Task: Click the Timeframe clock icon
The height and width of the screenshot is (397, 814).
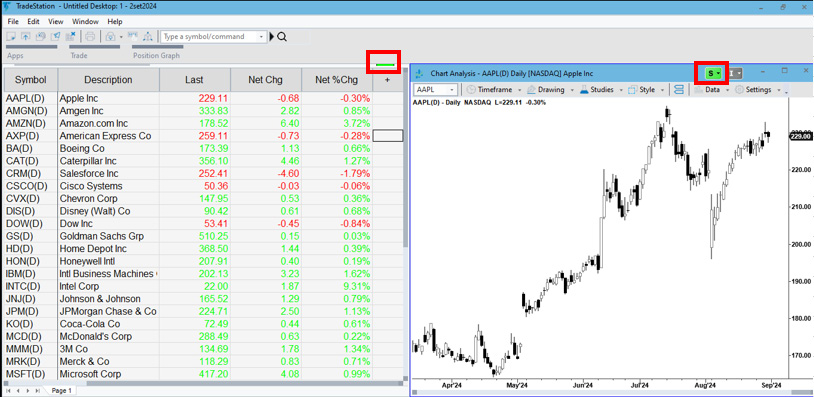Action: (471, 90)
